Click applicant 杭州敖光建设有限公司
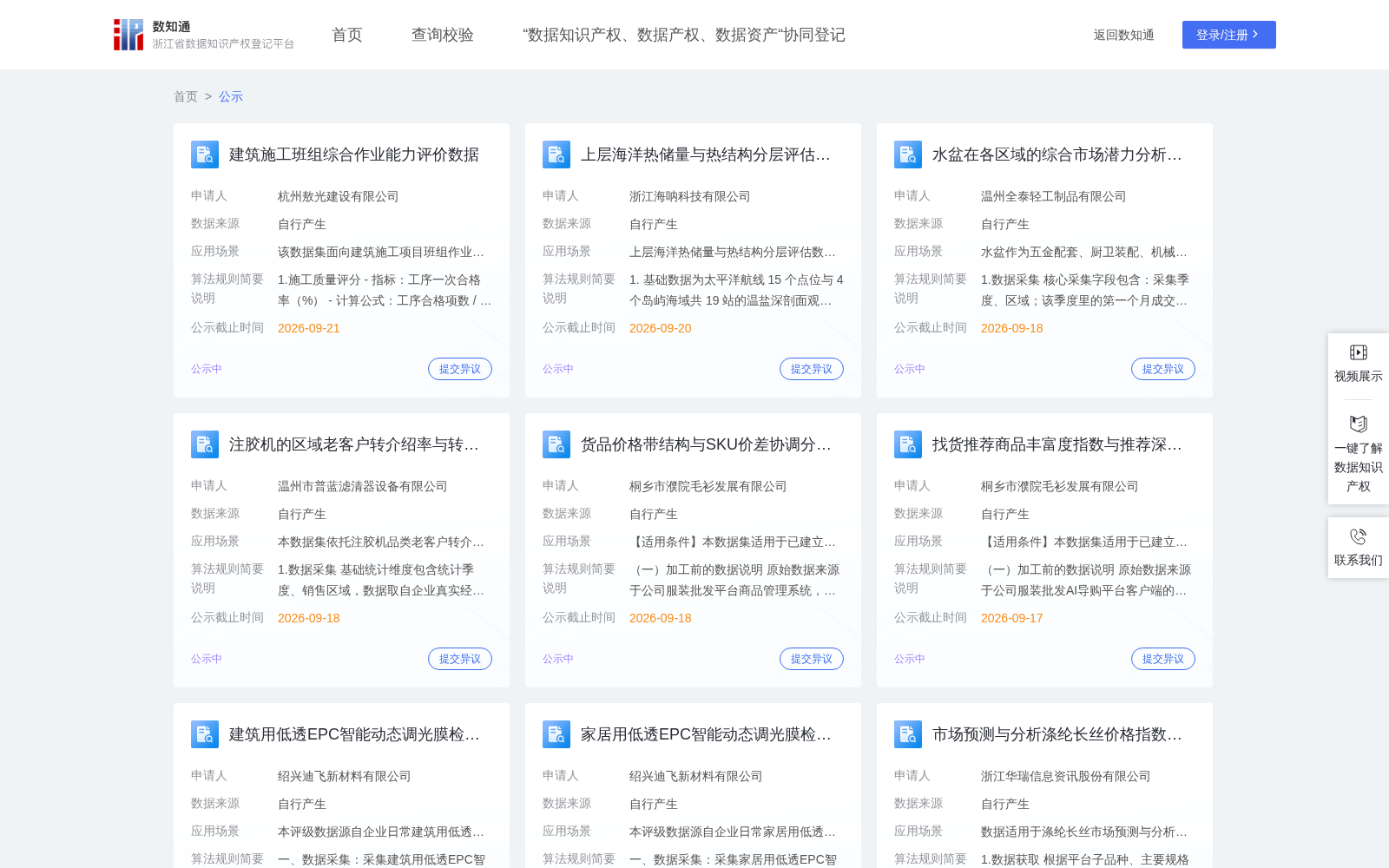The image size is (1389, 868). [339, 197]
